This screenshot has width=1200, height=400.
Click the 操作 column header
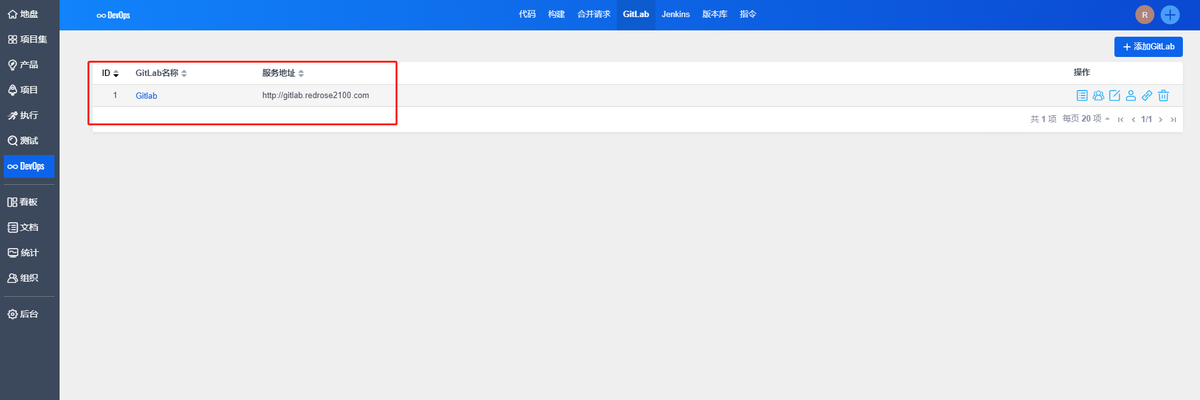[1082, 73]
